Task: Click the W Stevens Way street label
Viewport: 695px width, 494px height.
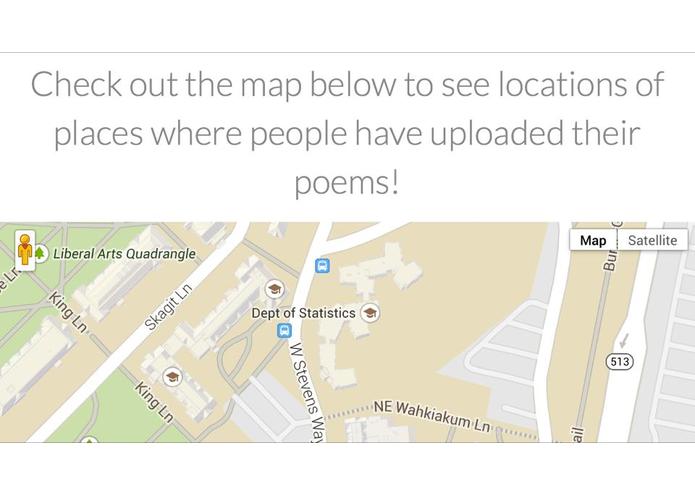Action: coord(308,391)
